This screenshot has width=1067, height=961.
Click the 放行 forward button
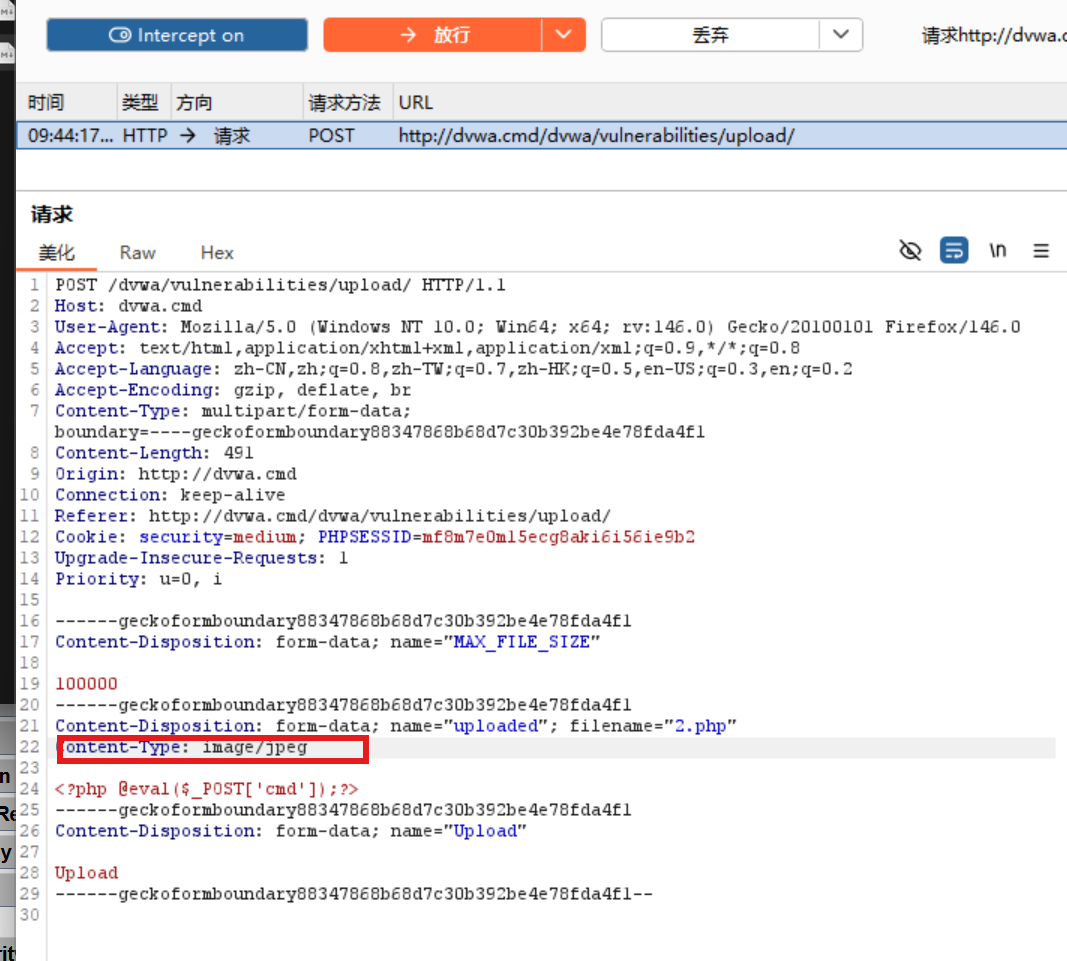point(433,35)
